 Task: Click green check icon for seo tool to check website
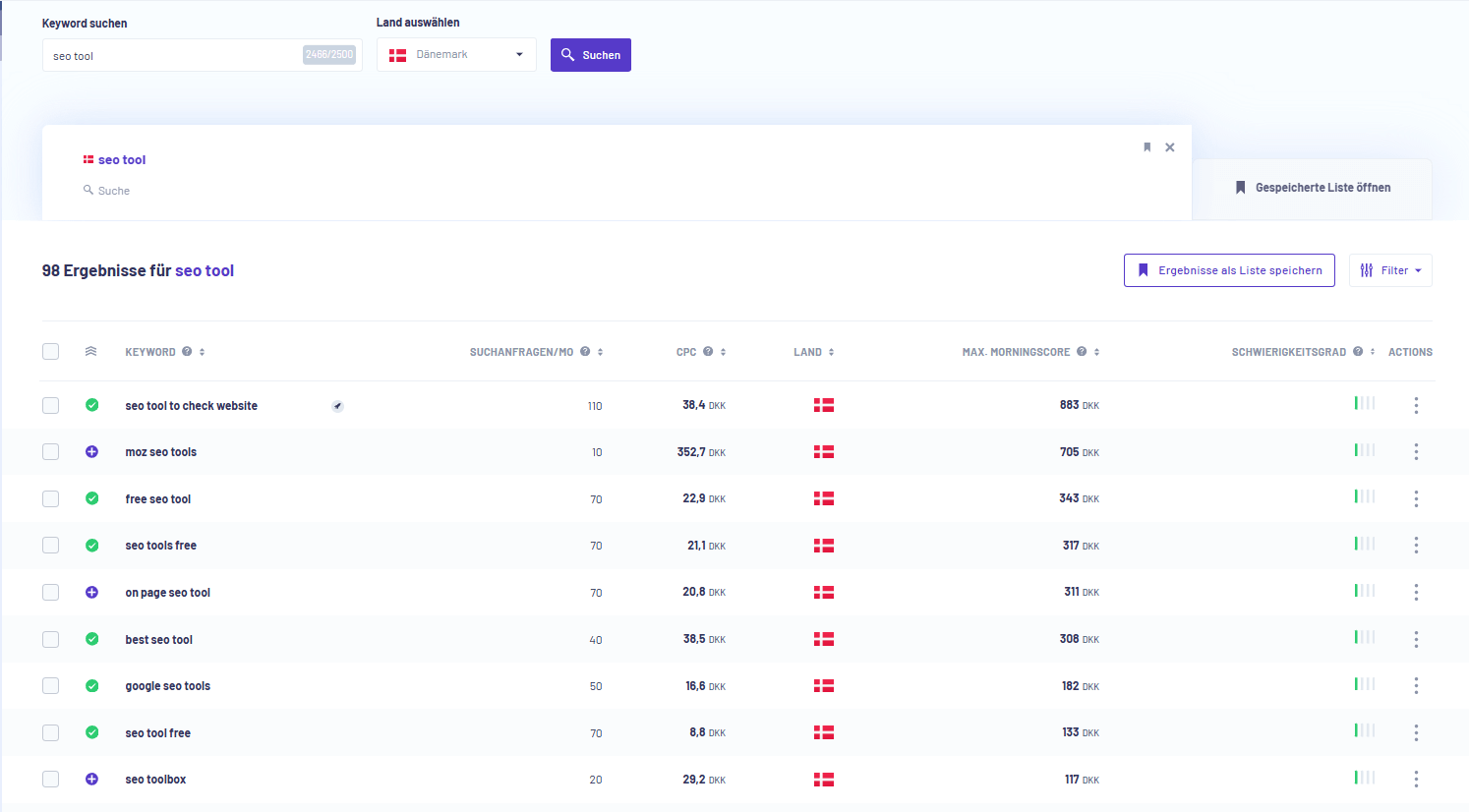91,405
